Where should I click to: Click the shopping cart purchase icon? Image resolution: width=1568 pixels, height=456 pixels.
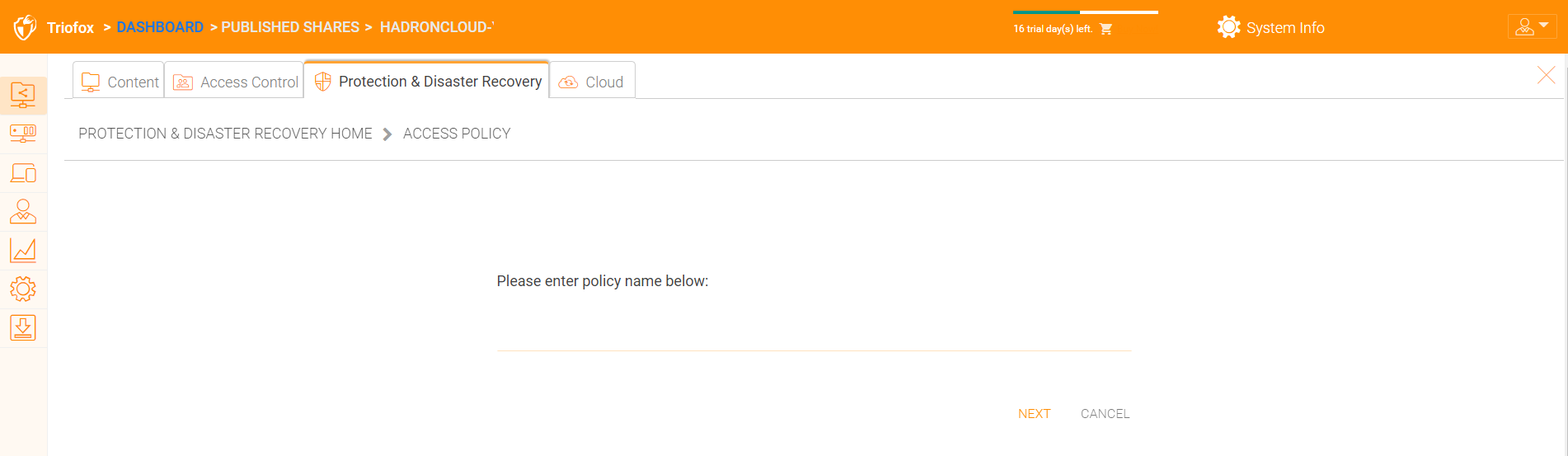coord(1106,29)
